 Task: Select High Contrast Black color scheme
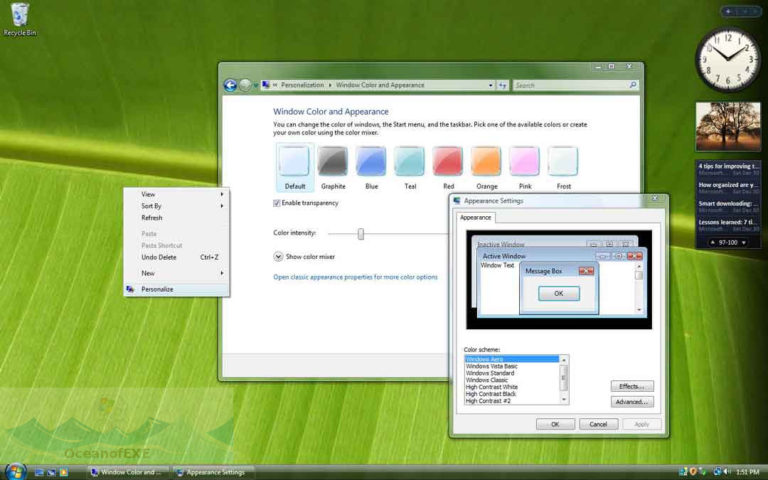512,394
